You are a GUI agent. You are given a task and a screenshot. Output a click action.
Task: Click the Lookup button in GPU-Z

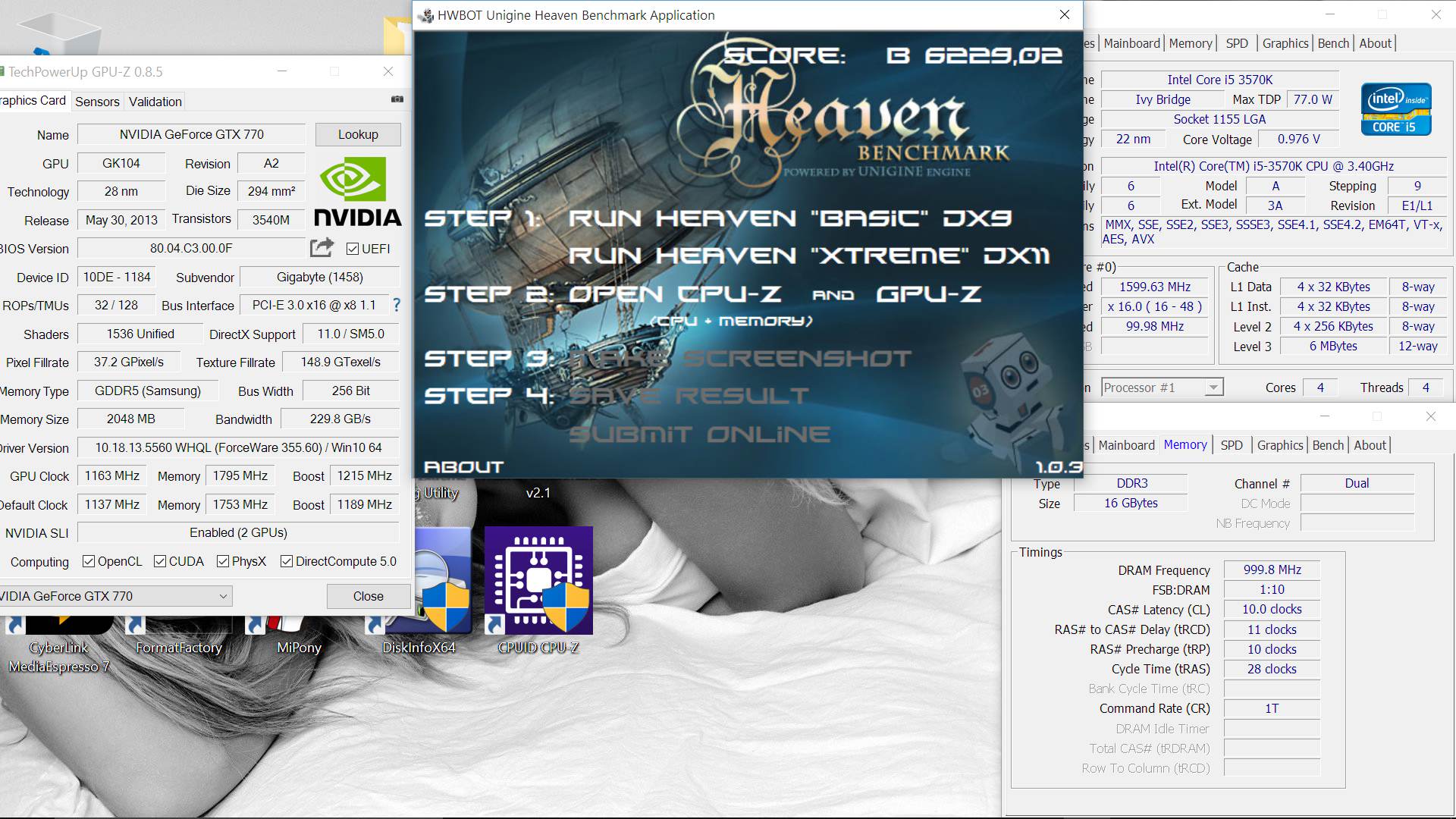pyautogui.click(x=358, y=134)
